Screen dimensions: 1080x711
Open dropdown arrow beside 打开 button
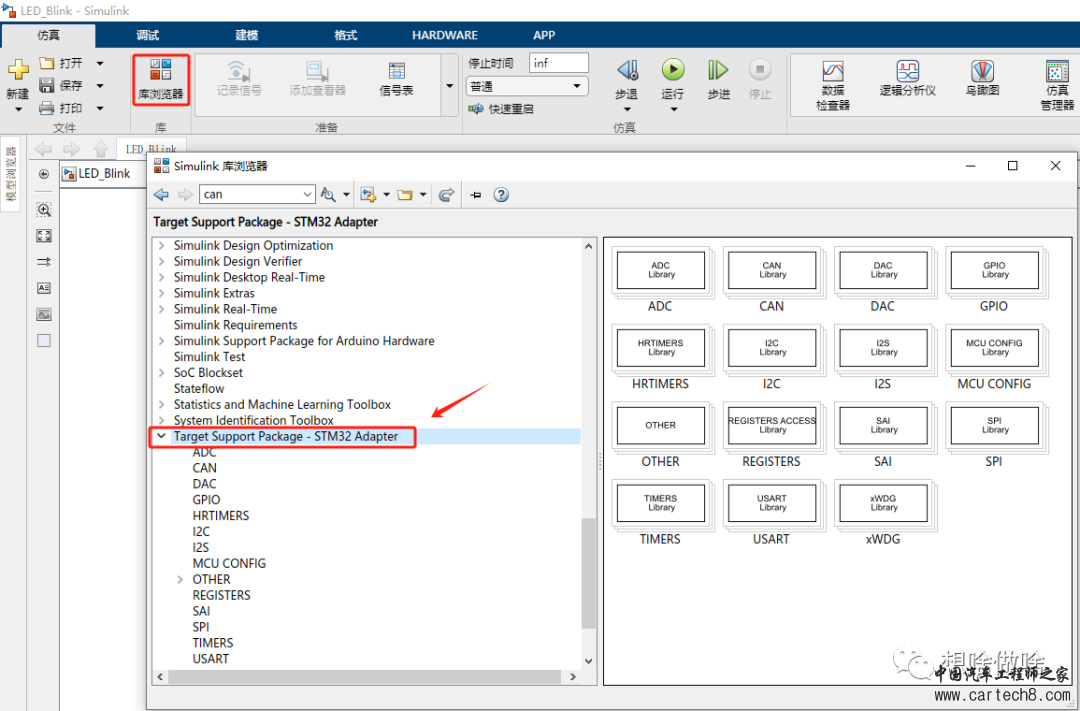pyautogui.click(x=100, y=63)
